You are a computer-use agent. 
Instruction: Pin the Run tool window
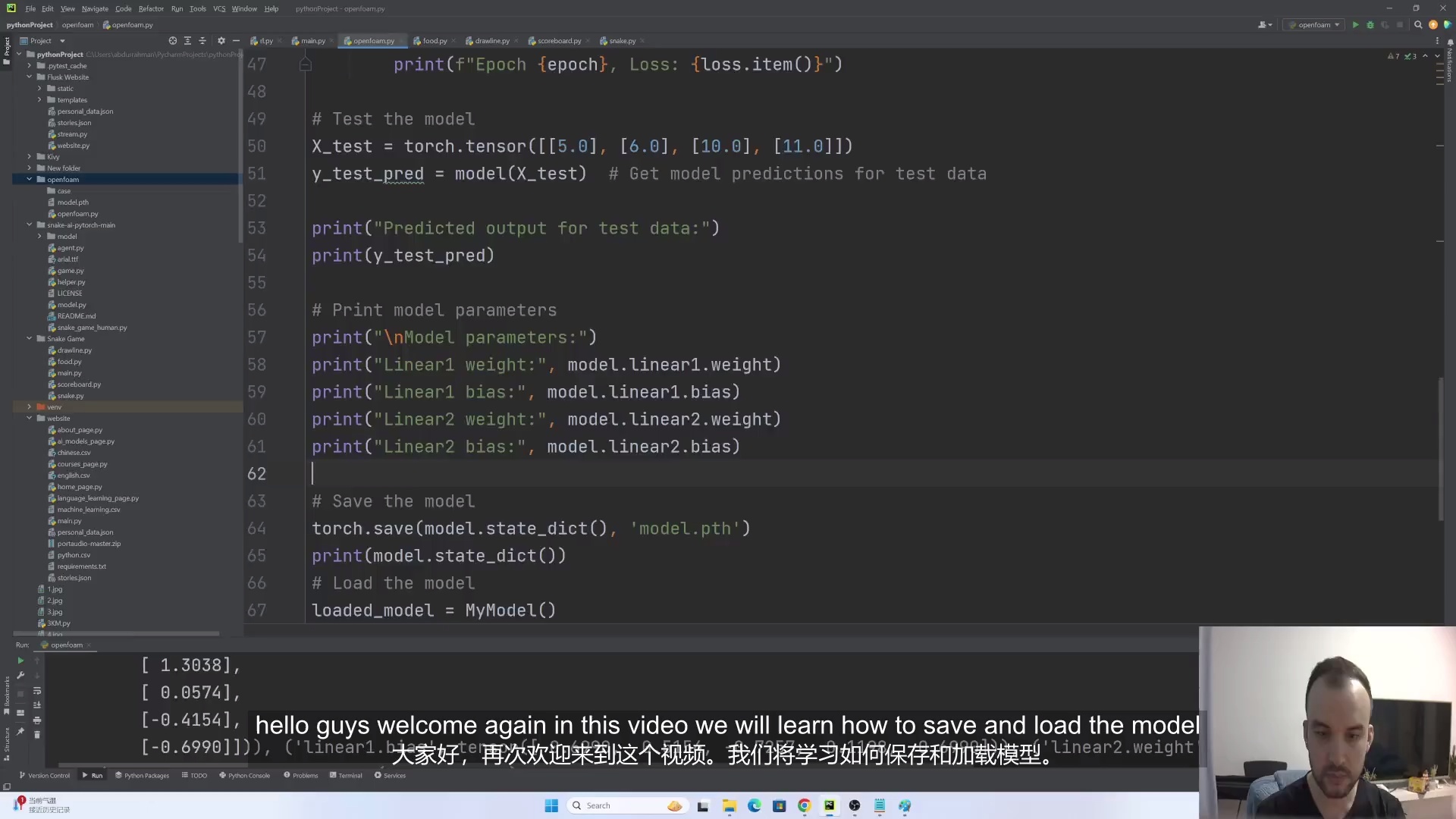coord(20,732)
